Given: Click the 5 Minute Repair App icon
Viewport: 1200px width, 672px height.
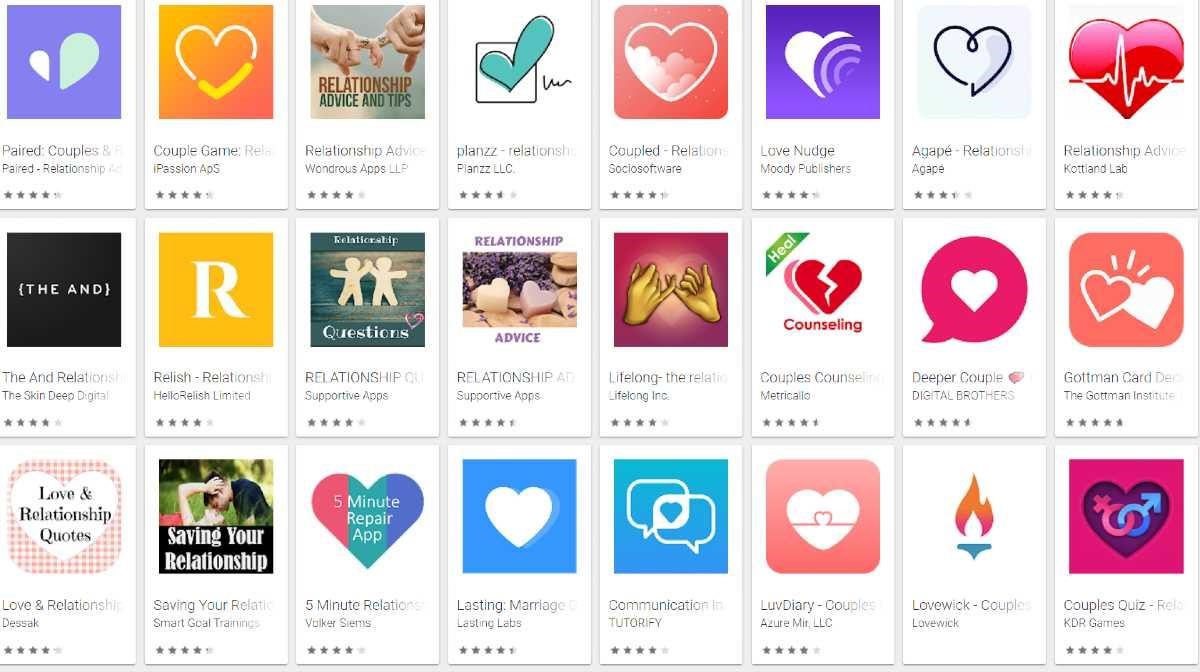Looking at the screenshot, I should tap(368, 517).
